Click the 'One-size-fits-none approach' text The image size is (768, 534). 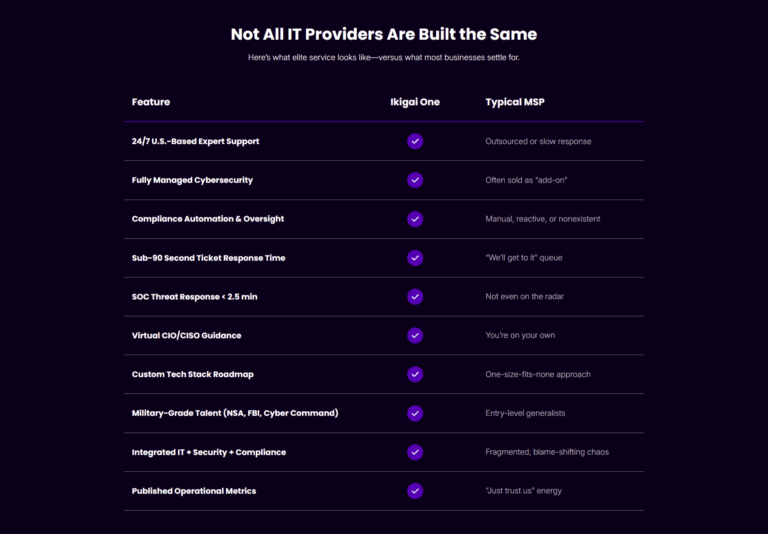538,374
